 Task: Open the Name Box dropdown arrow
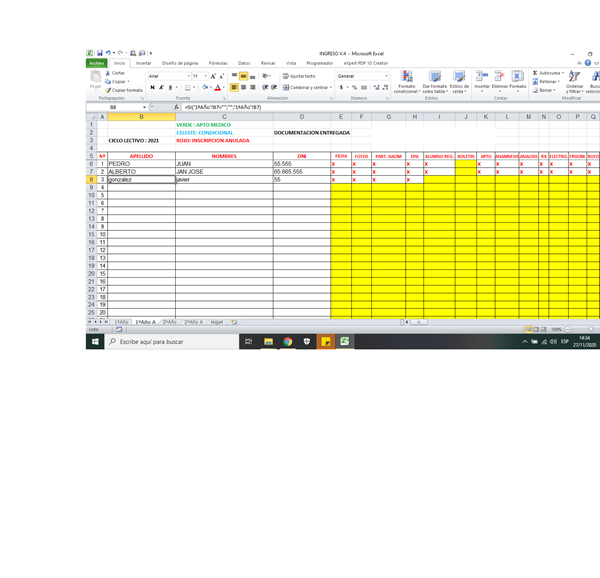coord(143,106)
